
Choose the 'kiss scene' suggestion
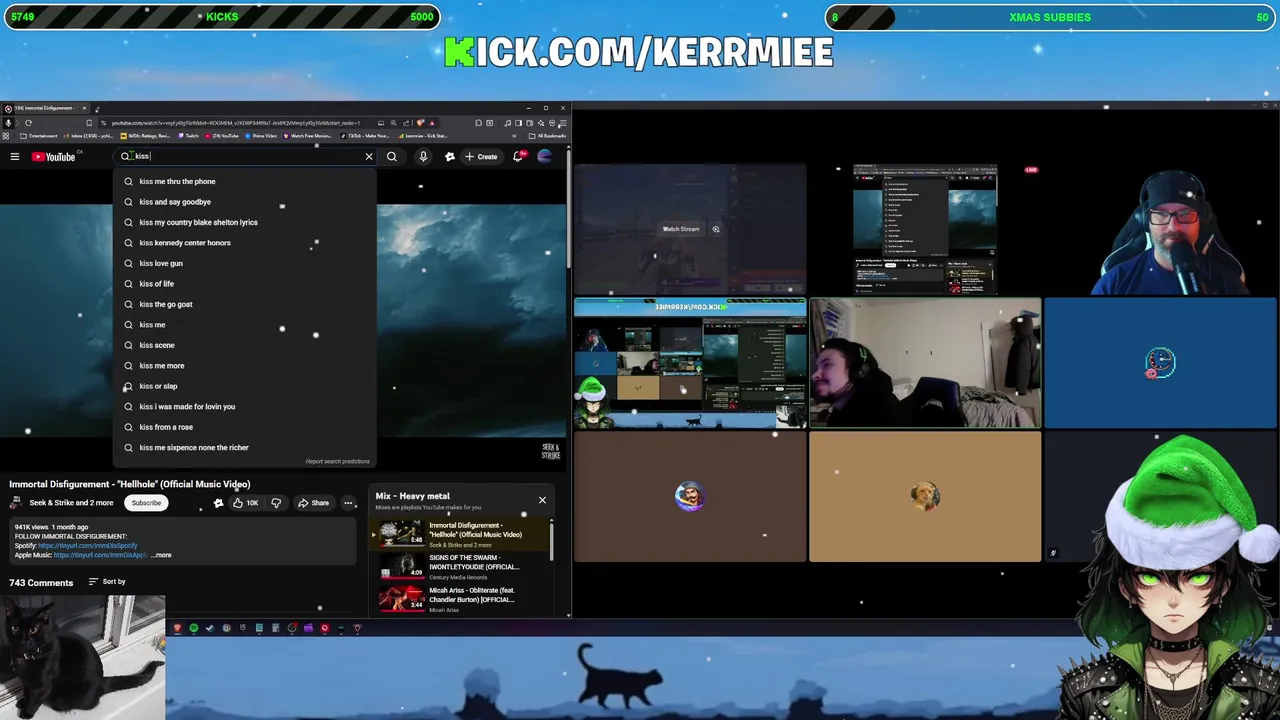tap(245, 345)
